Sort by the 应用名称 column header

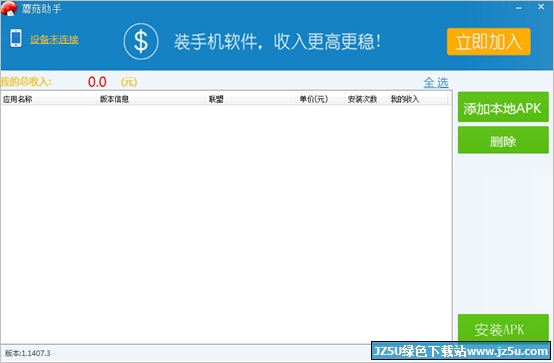click(49, 99)
